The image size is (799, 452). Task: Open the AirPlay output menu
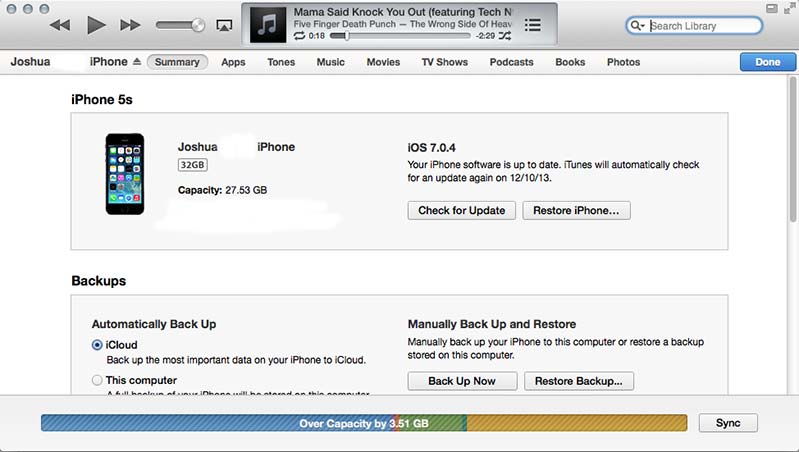tap(224, 25)
